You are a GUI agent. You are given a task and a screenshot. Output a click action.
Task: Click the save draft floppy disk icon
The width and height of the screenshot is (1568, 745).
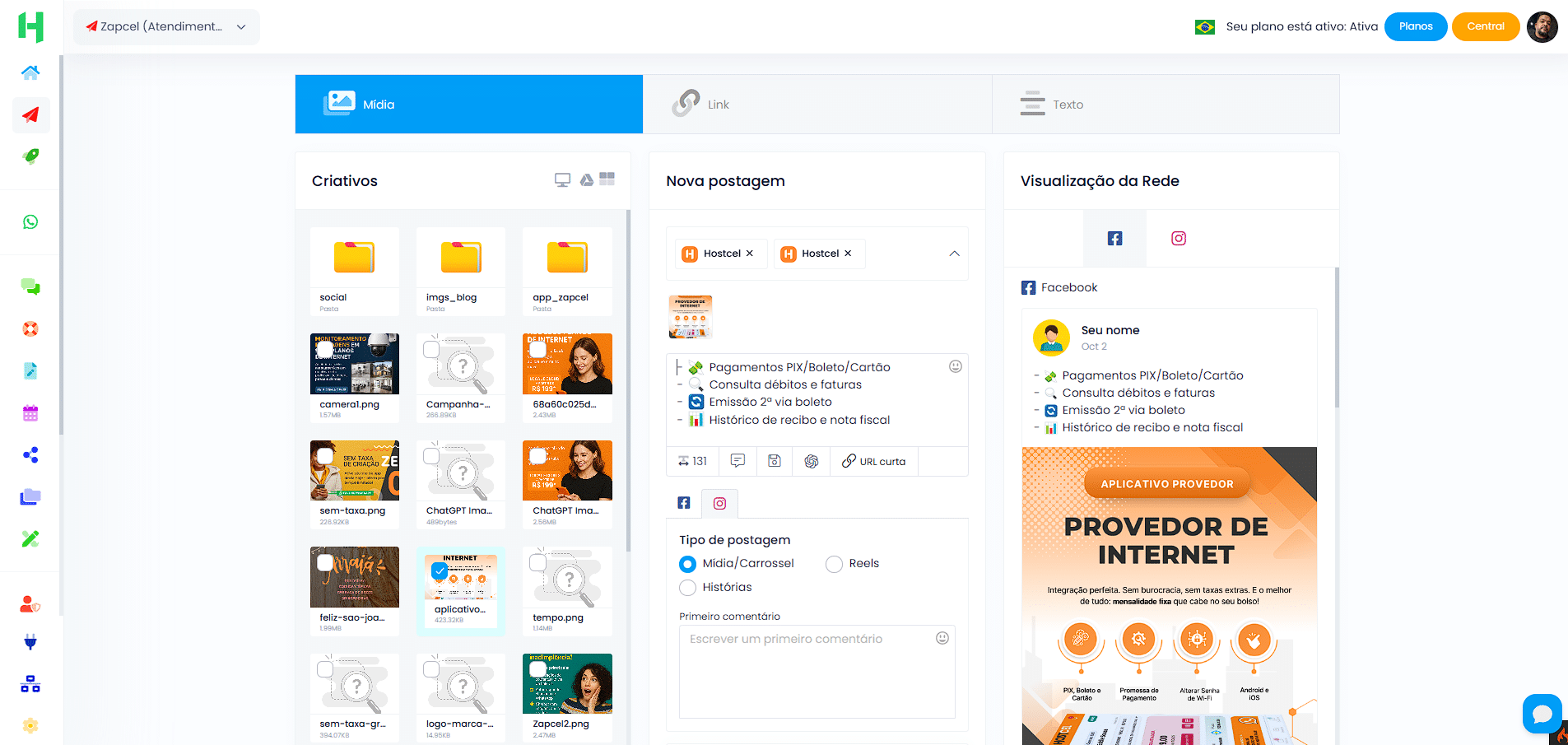[x=774, y=461]
